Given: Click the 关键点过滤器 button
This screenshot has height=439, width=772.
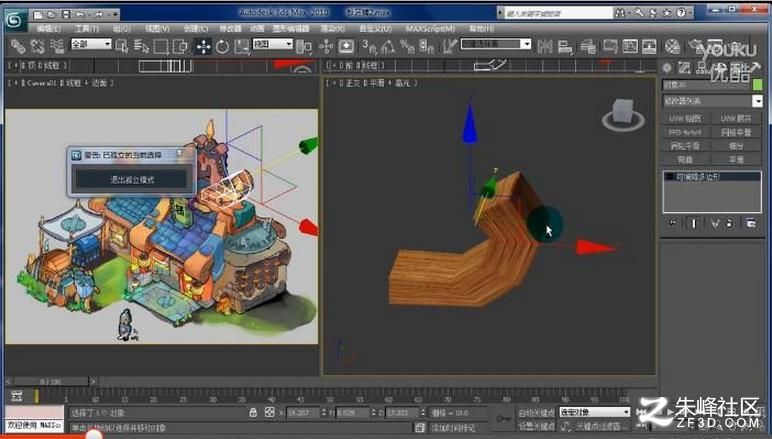Looking at the screenshot, I should 601,426.
